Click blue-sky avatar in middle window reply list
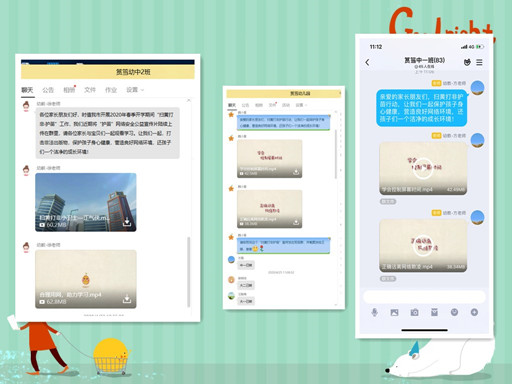This screenshot has width=512, height=384. click(231, 260)
